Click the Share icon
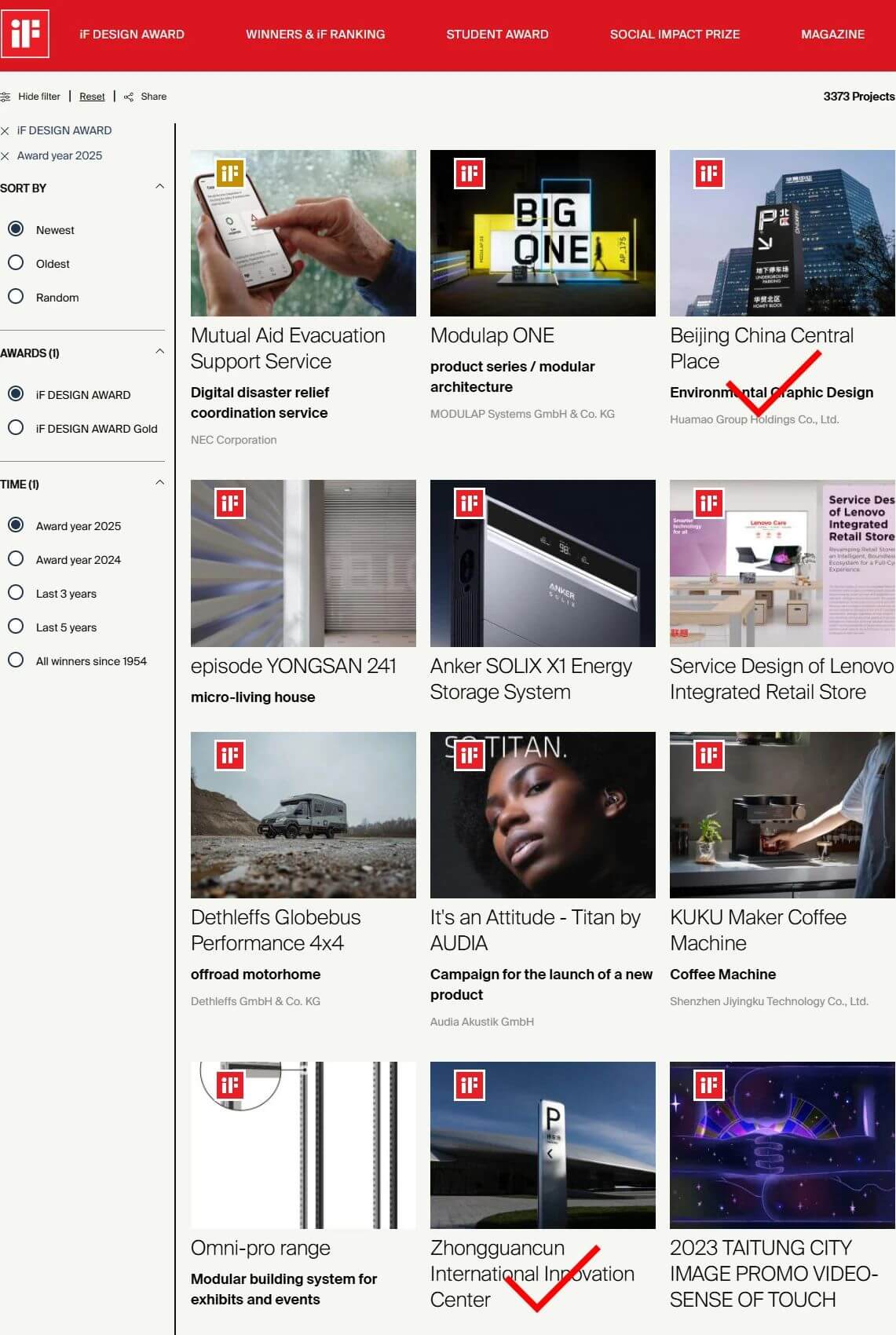The height and width of the screenshot is (1335, 896). 129,97
